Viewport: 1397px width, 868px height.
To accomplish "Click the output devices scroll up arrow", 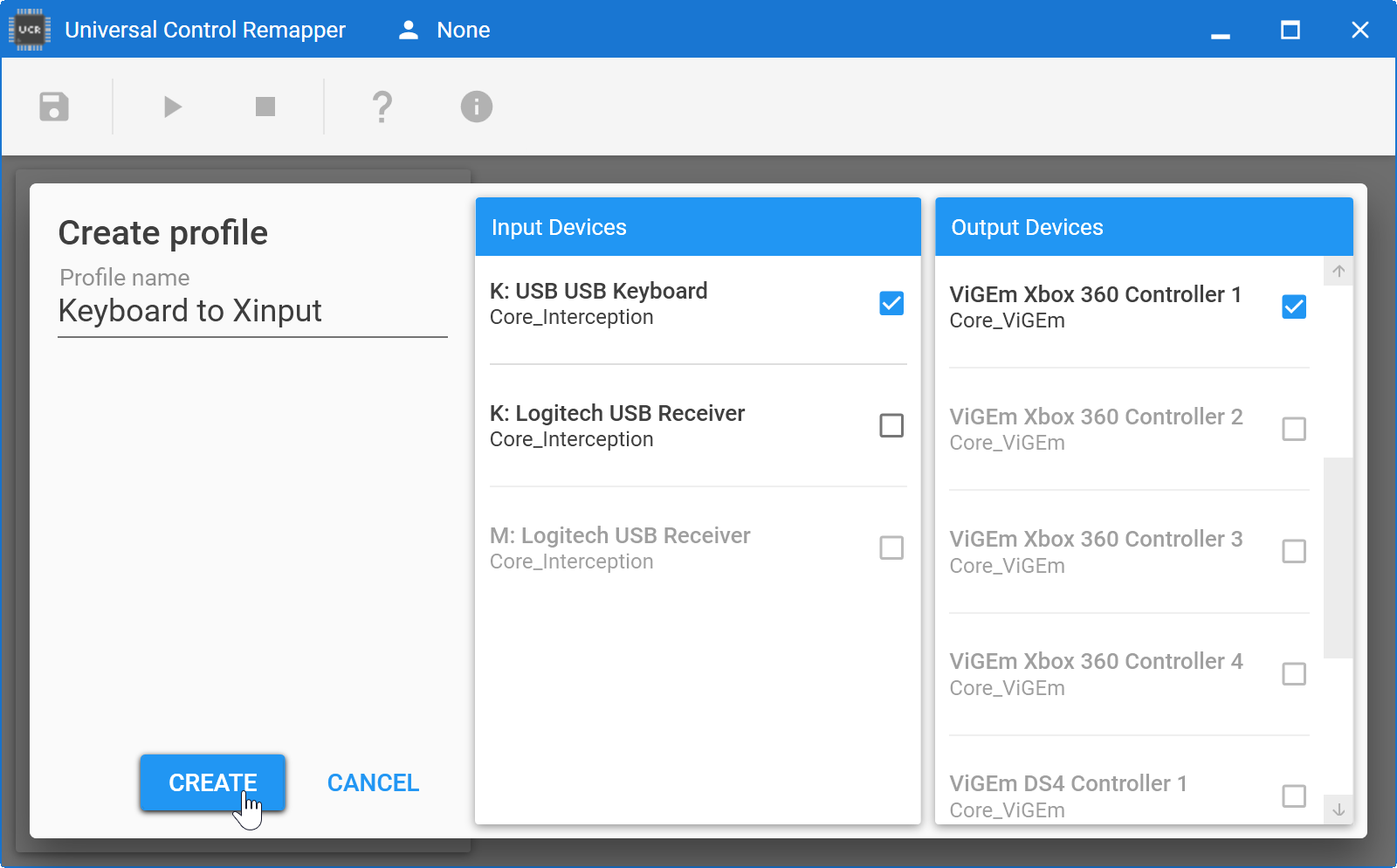I will point(1338,272).
